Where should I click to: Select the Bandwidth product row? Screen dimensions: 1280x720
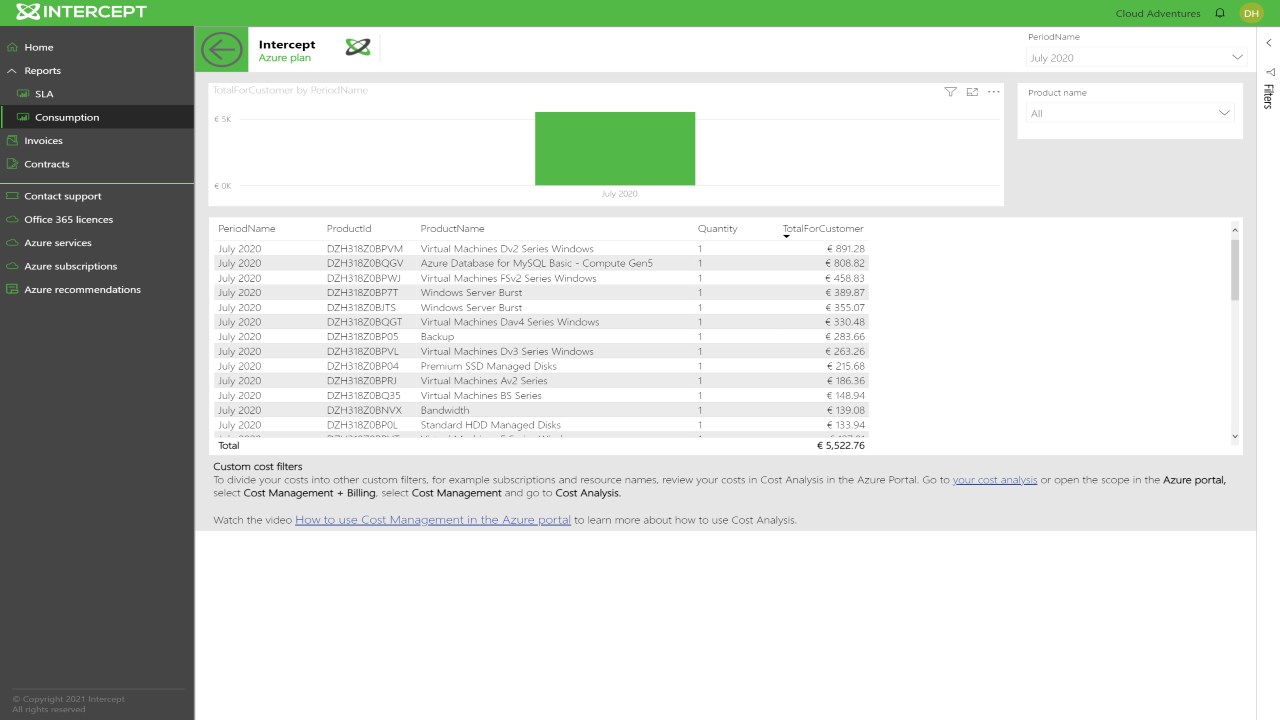click(541, 410)
